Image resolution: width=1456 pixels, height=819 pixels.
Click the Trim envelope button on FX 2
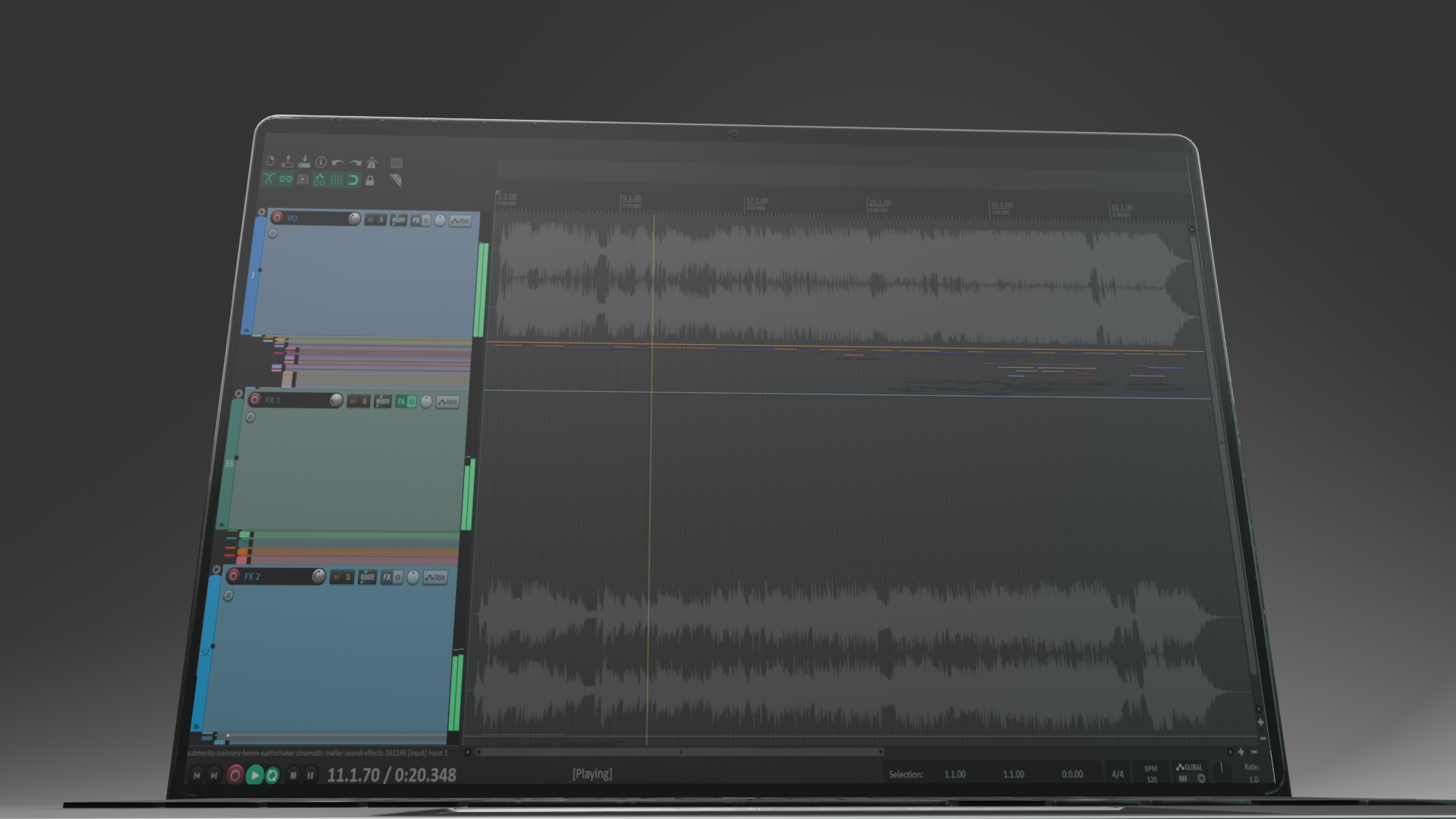pyautogui.click(x=435, y=578)
